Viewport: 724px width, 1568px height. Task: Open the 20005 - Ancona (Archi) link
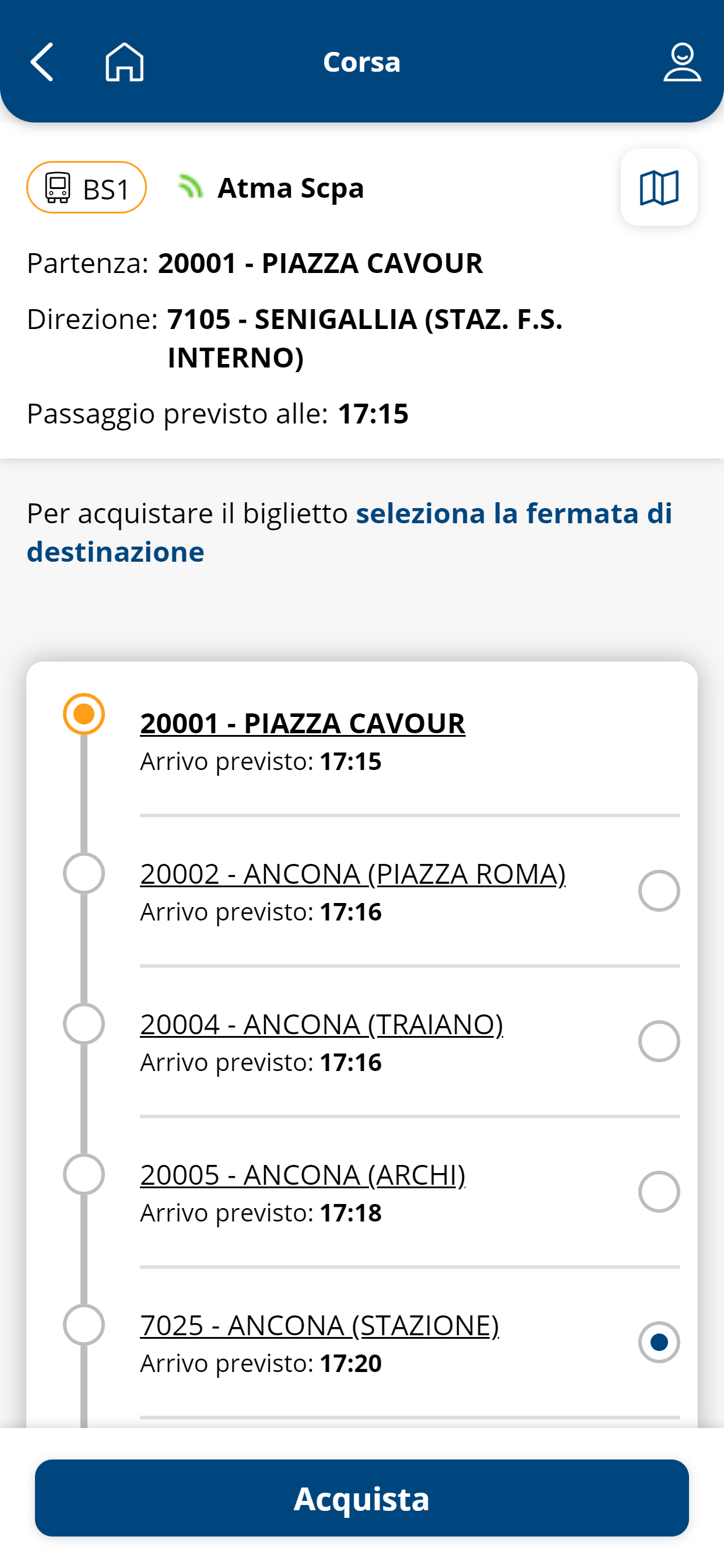[x=303, y=1174]
